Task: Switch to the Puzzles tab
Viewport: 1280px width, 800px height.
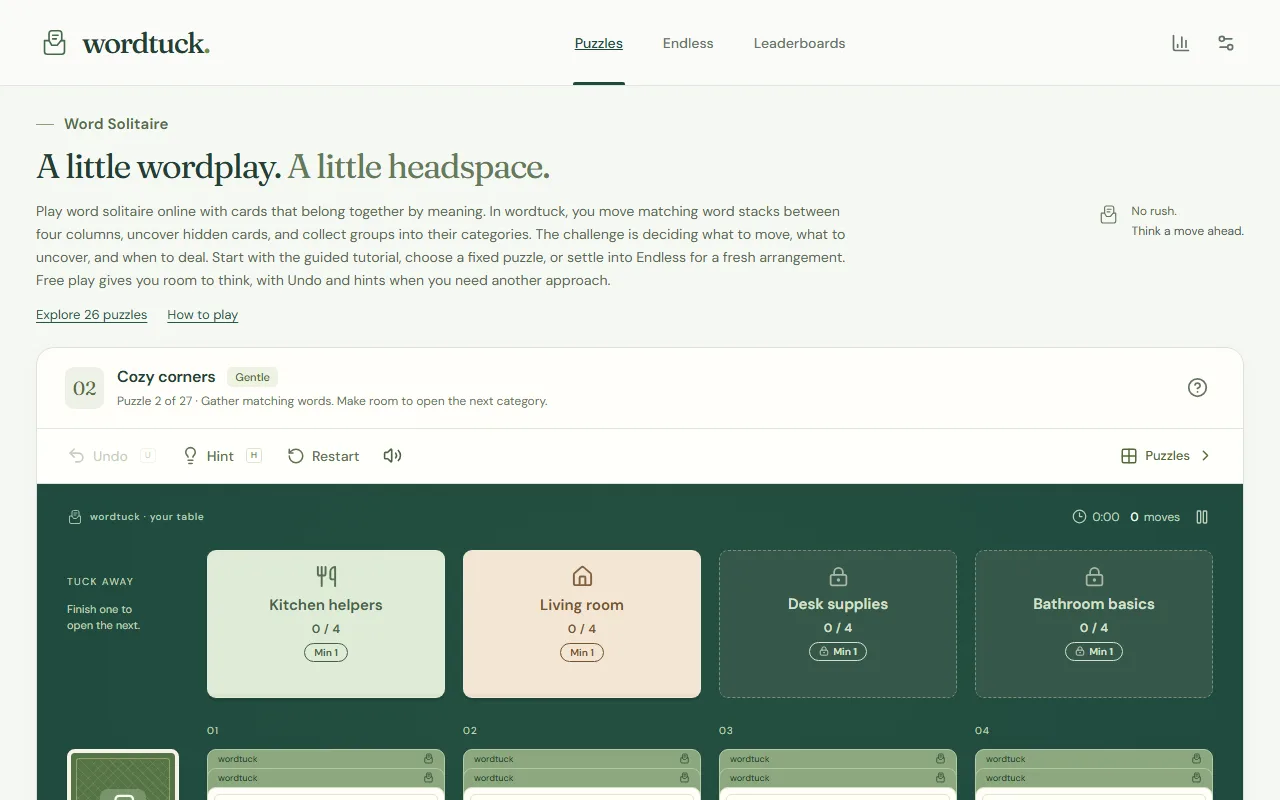Action: [x=599, y=43]
